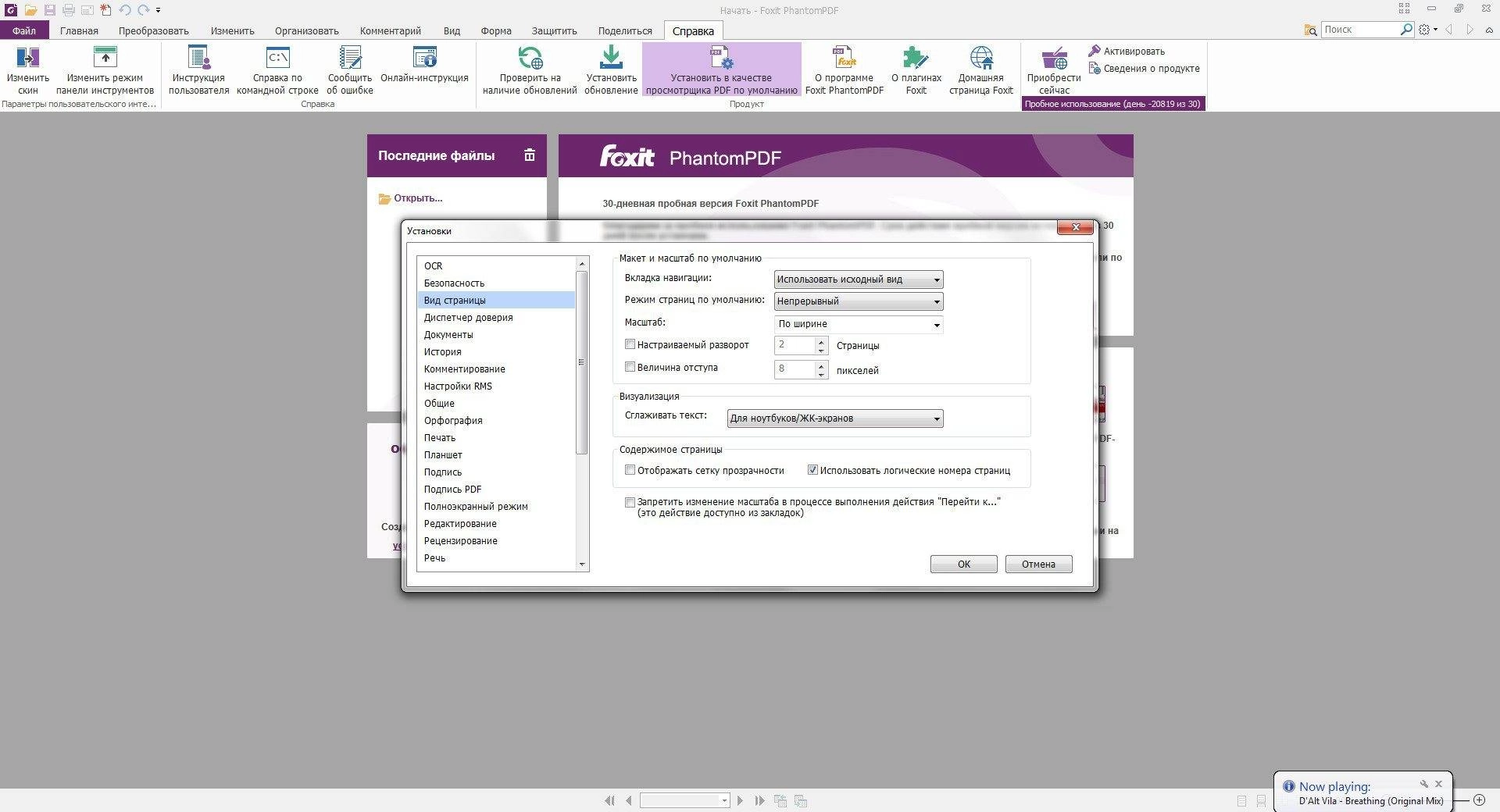Click the Величина отступа pixel value field
The width and height of the screenshot is (1500, 812).
point(795,369)
